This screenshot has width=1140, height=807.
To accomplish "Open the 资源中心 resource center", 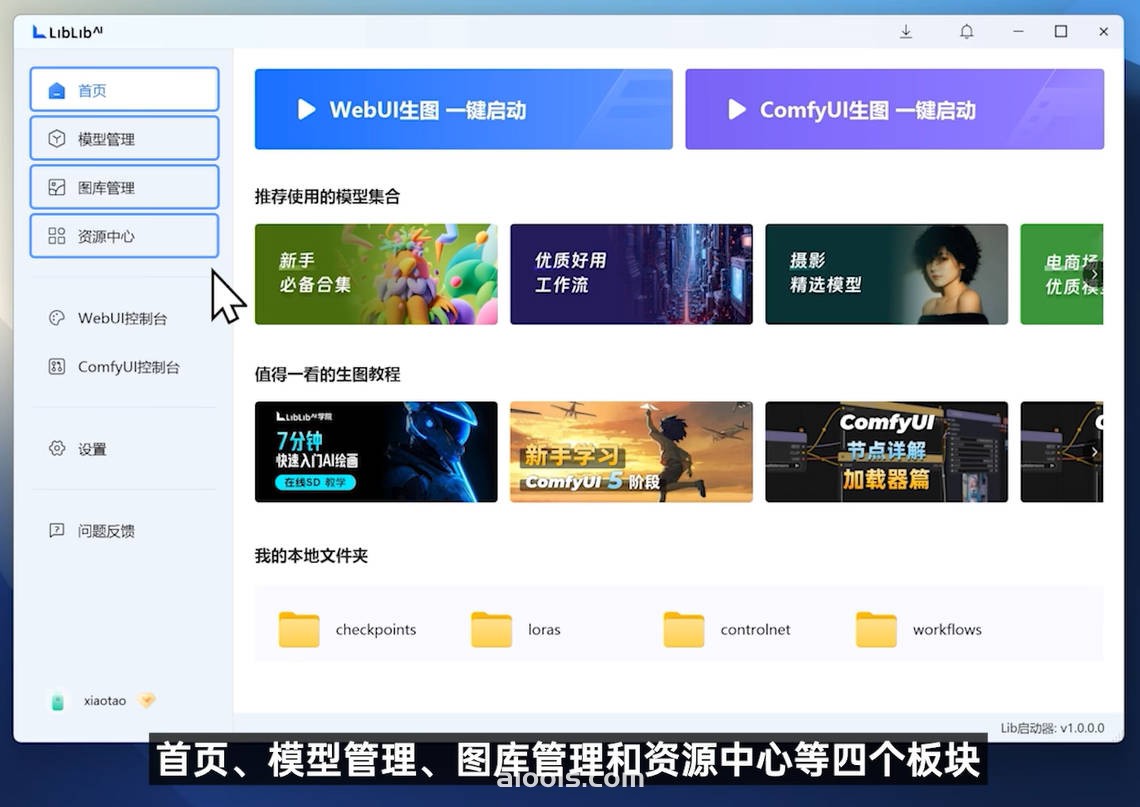I will (x=124, y=236).
